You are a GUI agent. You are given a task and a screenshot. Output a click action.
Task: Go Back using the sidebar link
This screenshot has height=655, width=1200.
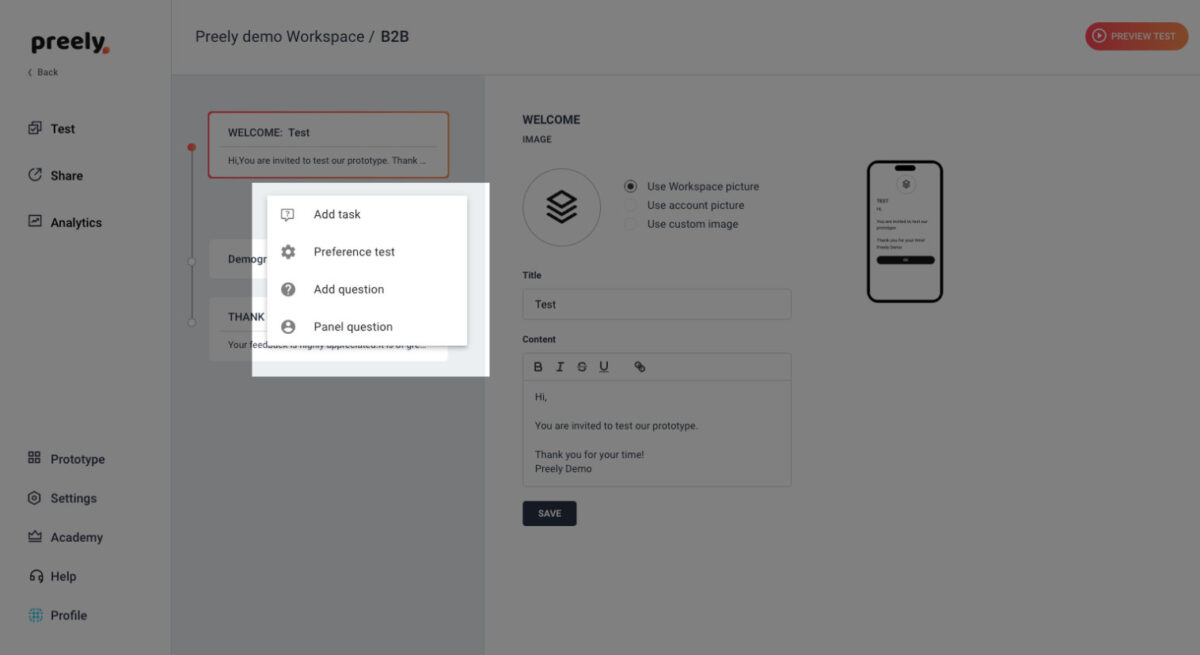43,72
